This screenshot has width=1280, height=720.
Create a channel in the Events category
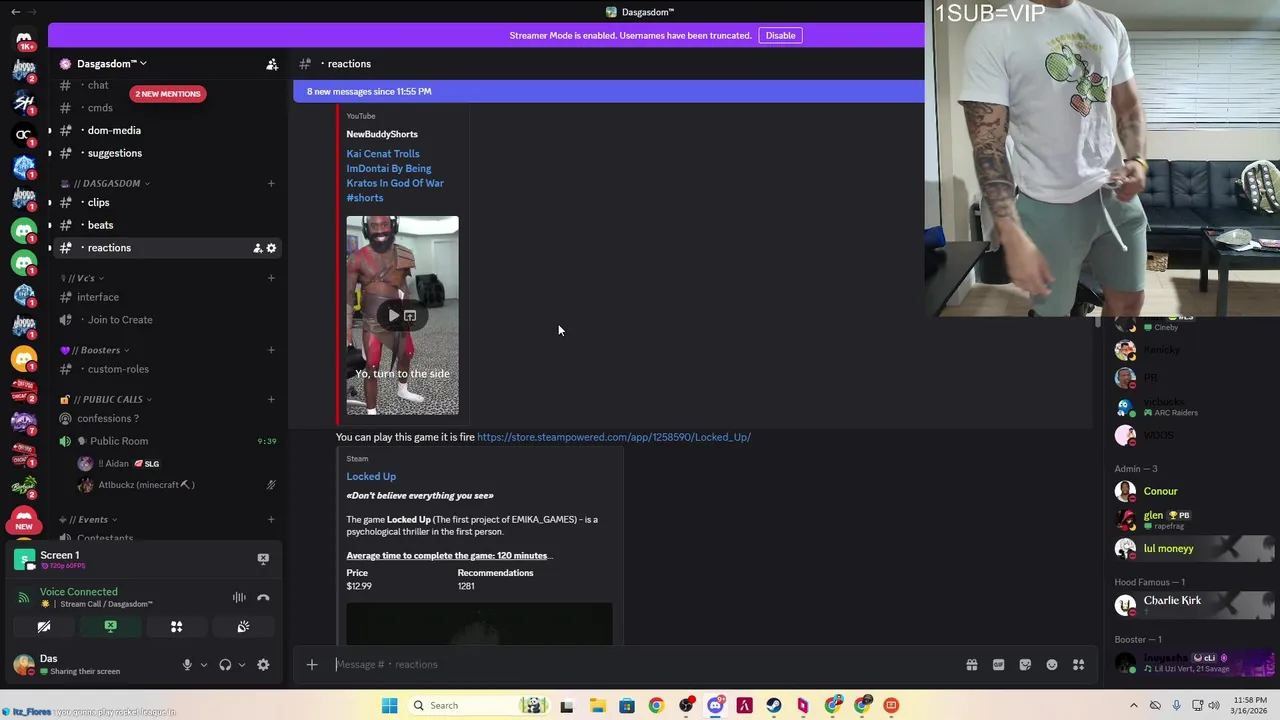point(271,520)
